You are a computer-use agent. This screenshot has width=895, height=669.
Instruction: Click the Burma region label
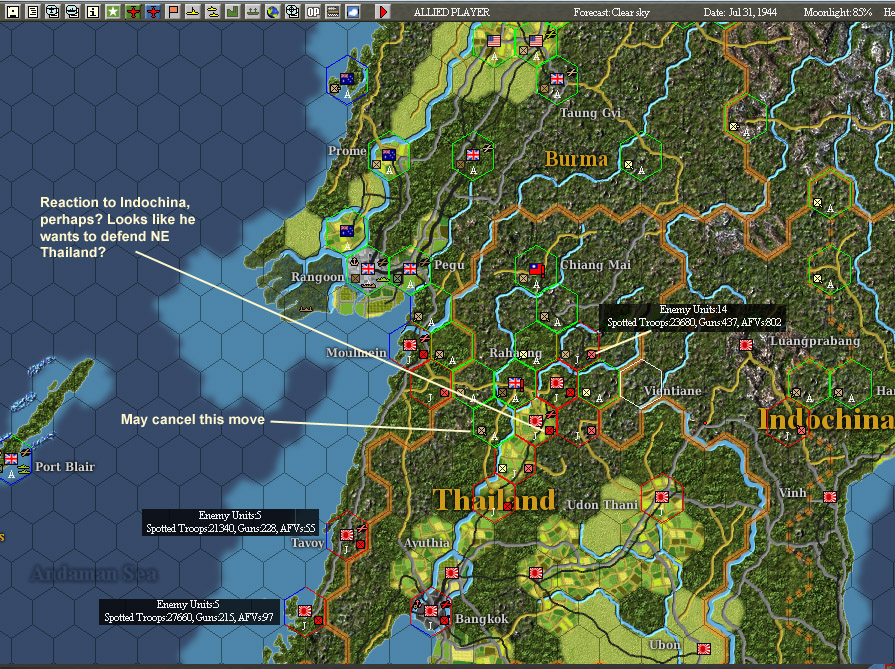(x=576, y=159)
